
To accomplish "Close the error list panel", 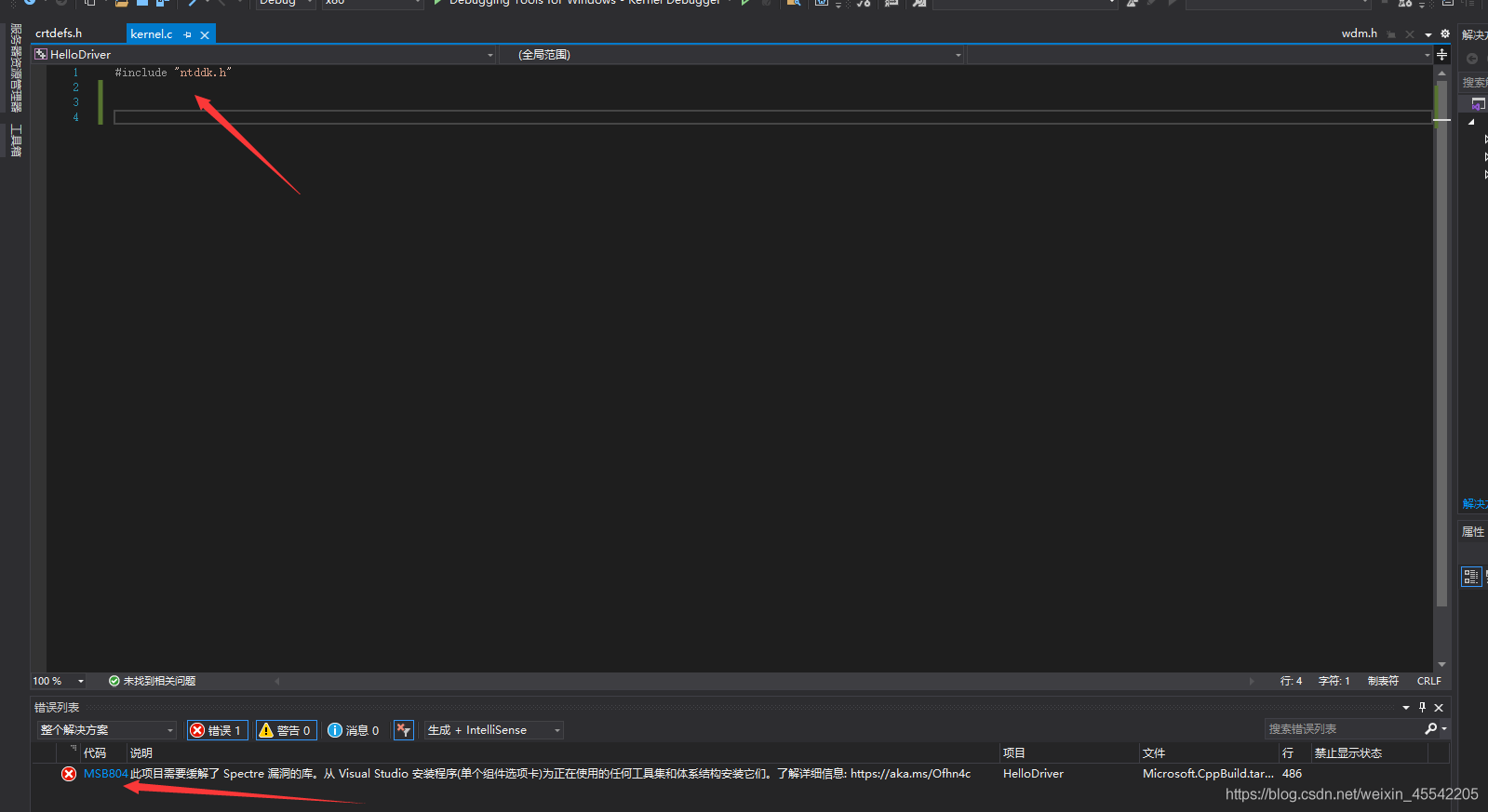I will [1439, 708].
